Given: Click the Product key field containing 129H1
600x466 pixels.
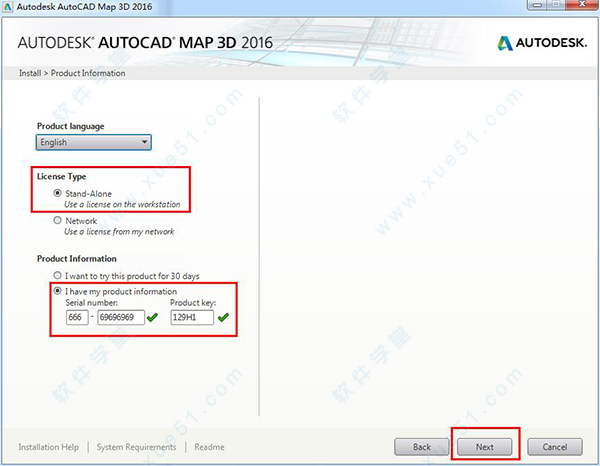Looking at the screenshot, I should coord(192,317).
